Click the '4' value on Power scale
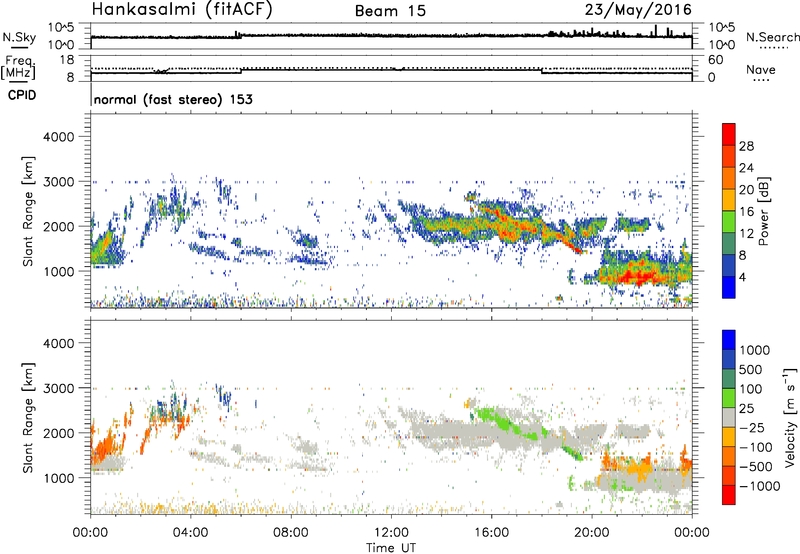Screen dimensions: 800x554 click(x=743, y=277)
